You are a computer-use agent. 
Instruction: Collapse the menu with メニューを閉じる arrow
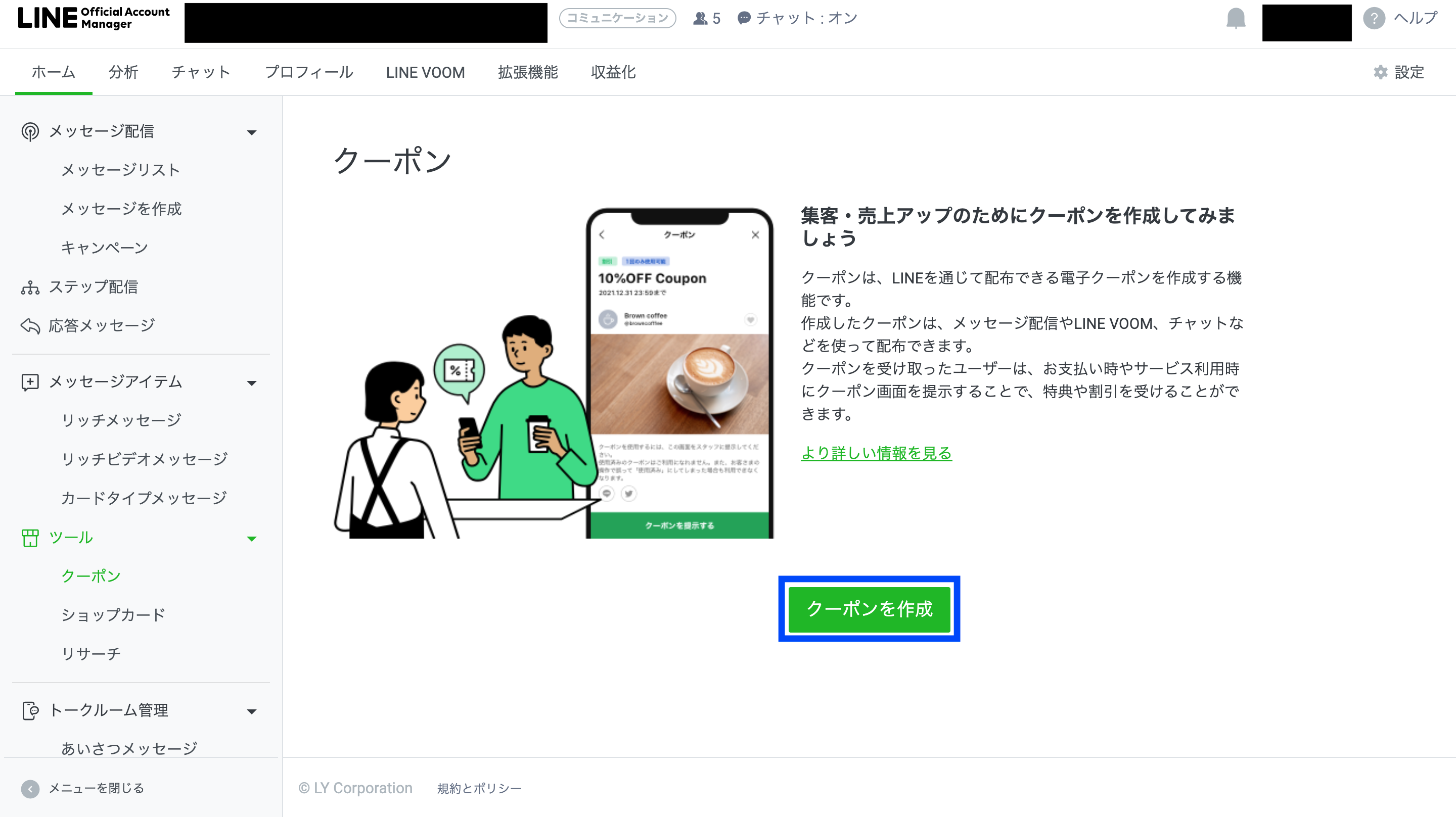pos(30,789)
